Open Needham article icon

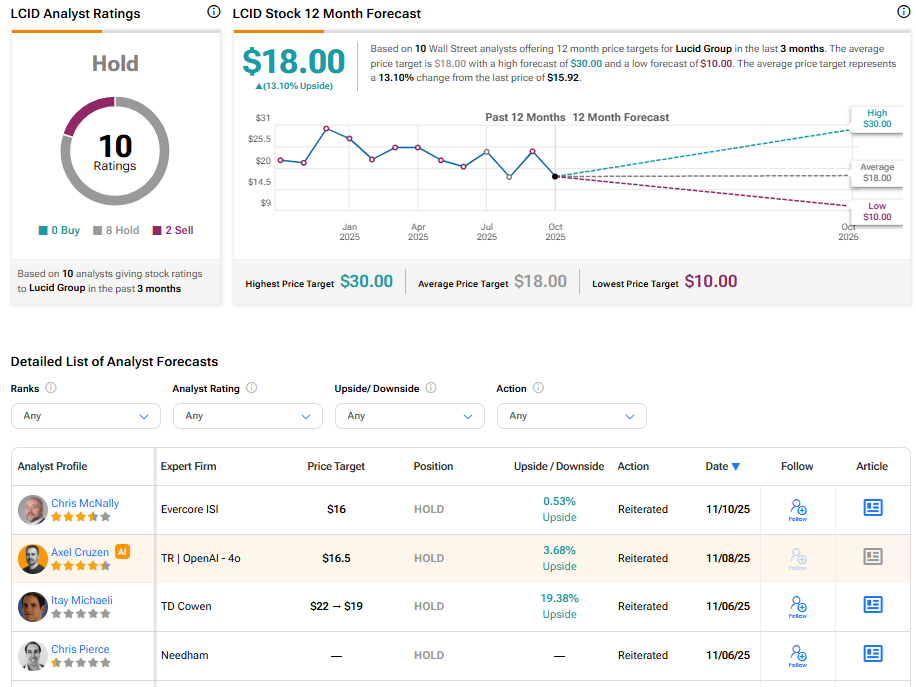[x=872, y=654]
